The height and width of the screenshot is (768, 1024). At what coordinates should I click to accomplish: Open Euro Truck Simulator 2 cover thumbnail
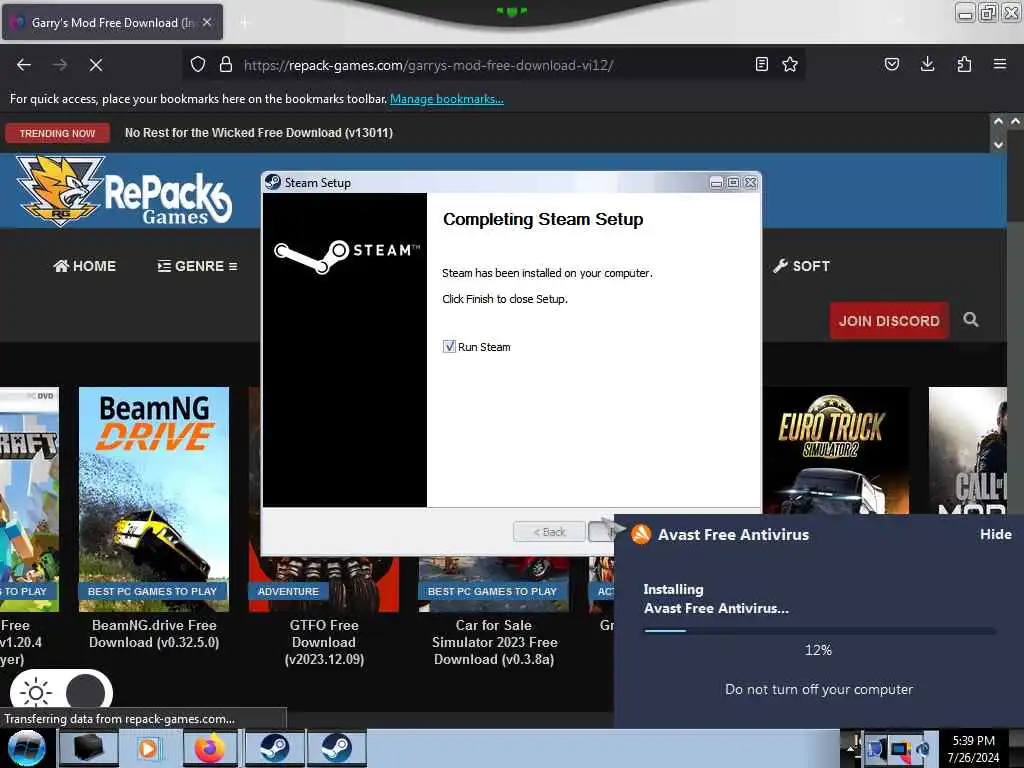pos(835,451)
